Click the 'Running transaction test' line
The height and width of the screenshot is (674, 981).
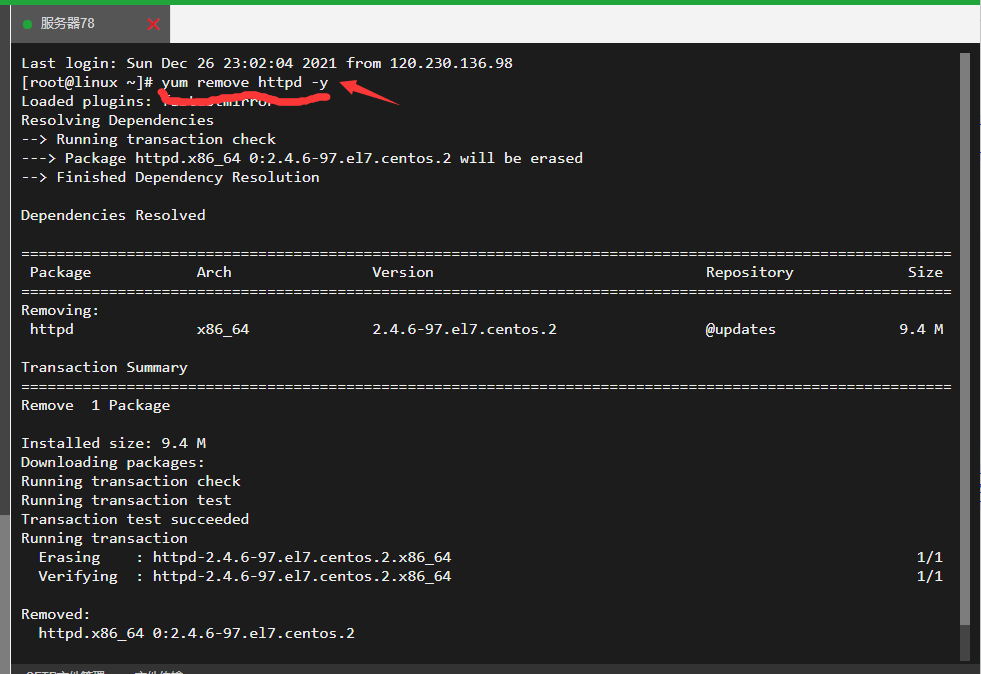pos(126,500)
